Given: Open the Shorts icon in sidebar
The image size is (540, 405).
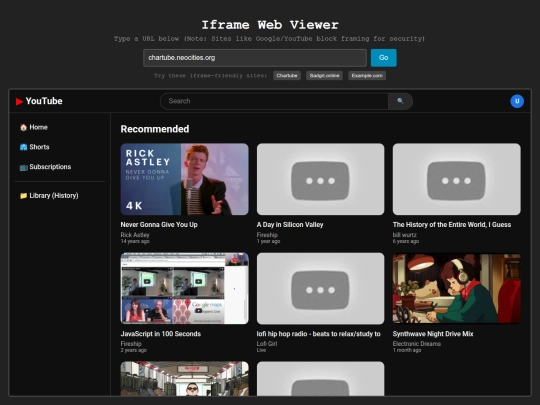Looking at the screenshot, I should [x=23, y=147].
